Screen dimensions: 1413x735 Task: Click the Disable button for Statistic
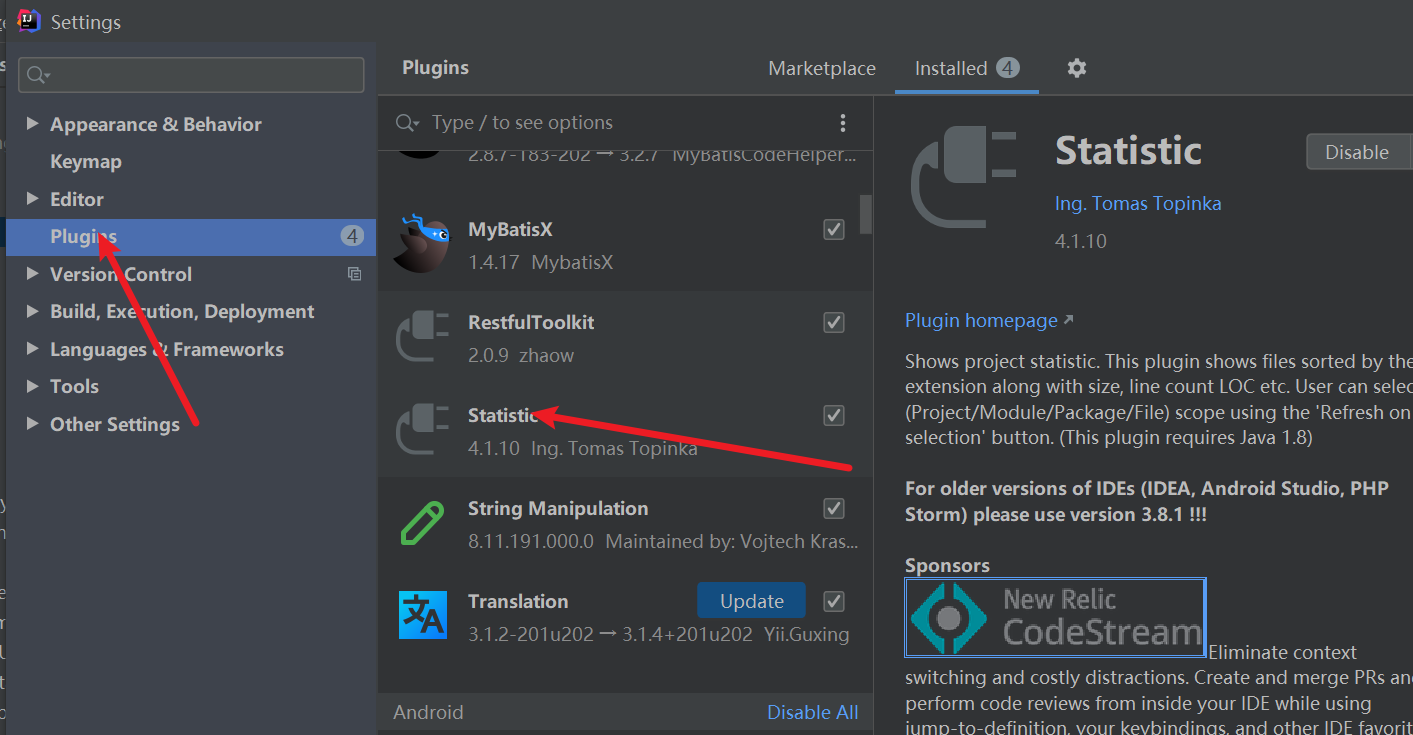click(x=1357, y=152)
